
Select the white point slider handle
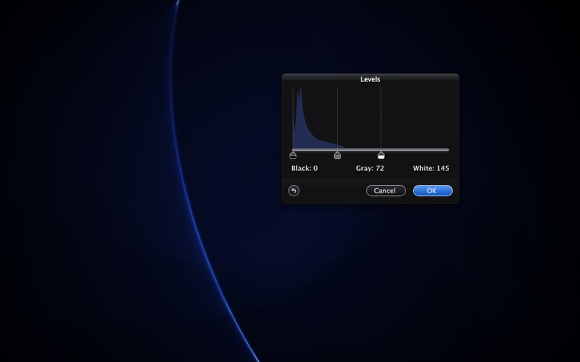click(x=381, y=155)
